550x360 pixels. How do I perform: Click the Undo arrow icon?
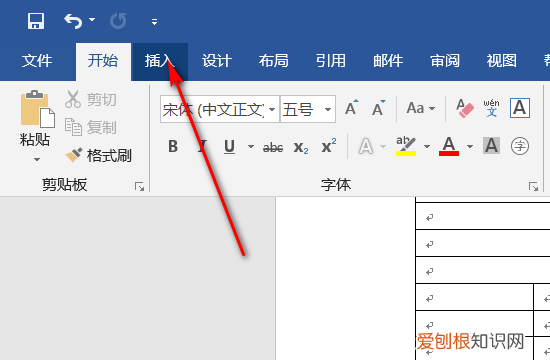click(x=73, y=21)
